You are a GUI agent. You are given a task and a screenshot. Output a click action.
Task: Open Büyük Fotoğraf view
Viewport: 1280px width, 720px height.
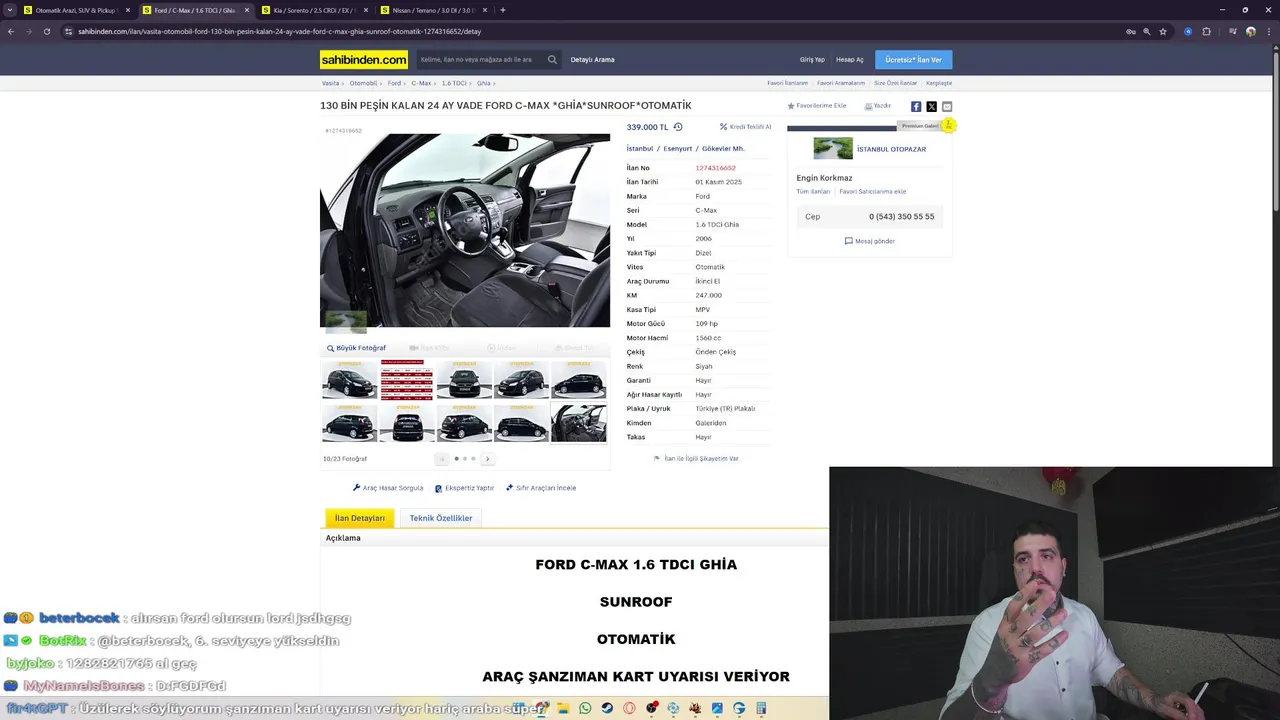(x=356, y=348)
